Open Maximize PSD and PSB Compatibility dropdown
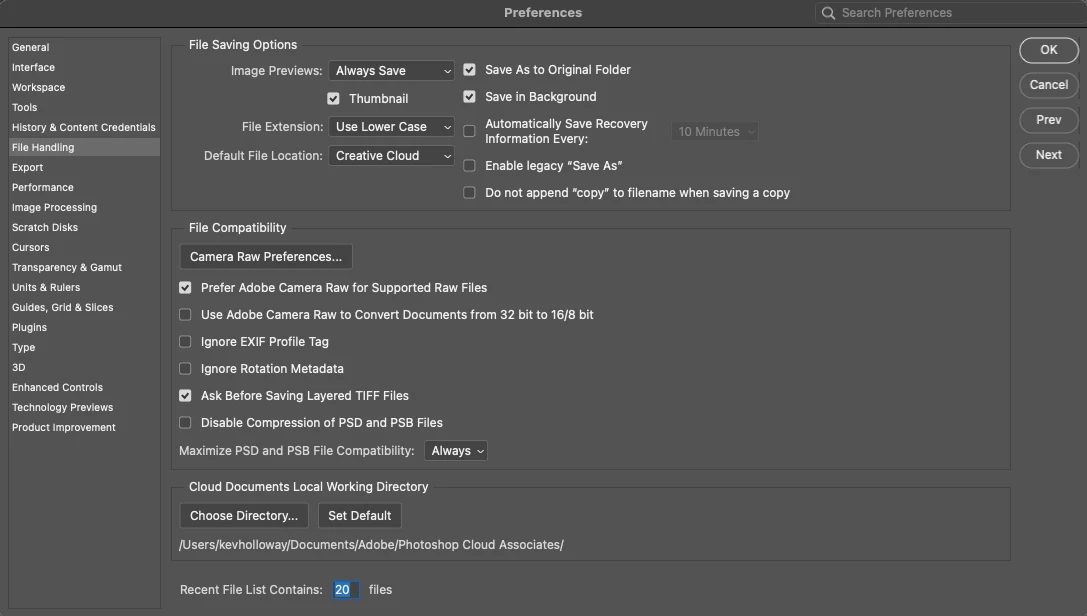Screen dimensions: 1087x616 click(456, 451)
